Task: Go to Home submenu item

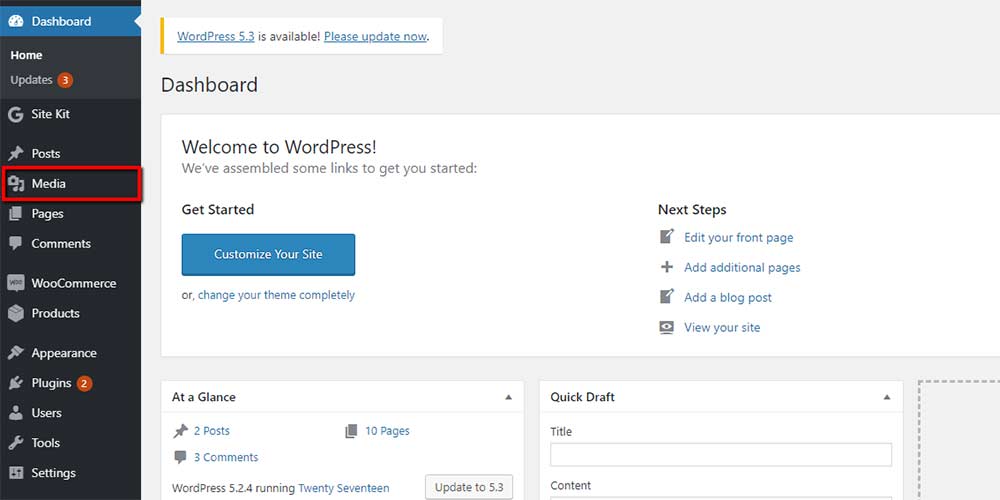Action: click(x=26, y=55)
